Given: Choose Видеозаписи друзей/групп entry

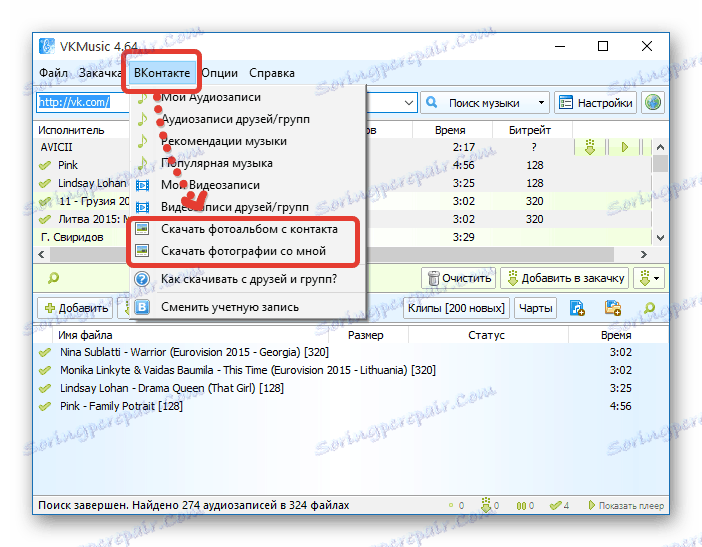Looking at the screenshot, I should click(x=248, y=207).
